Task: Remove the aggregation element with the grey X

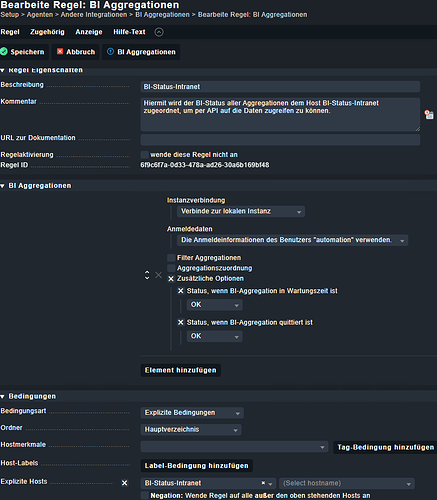Action: 159,275
